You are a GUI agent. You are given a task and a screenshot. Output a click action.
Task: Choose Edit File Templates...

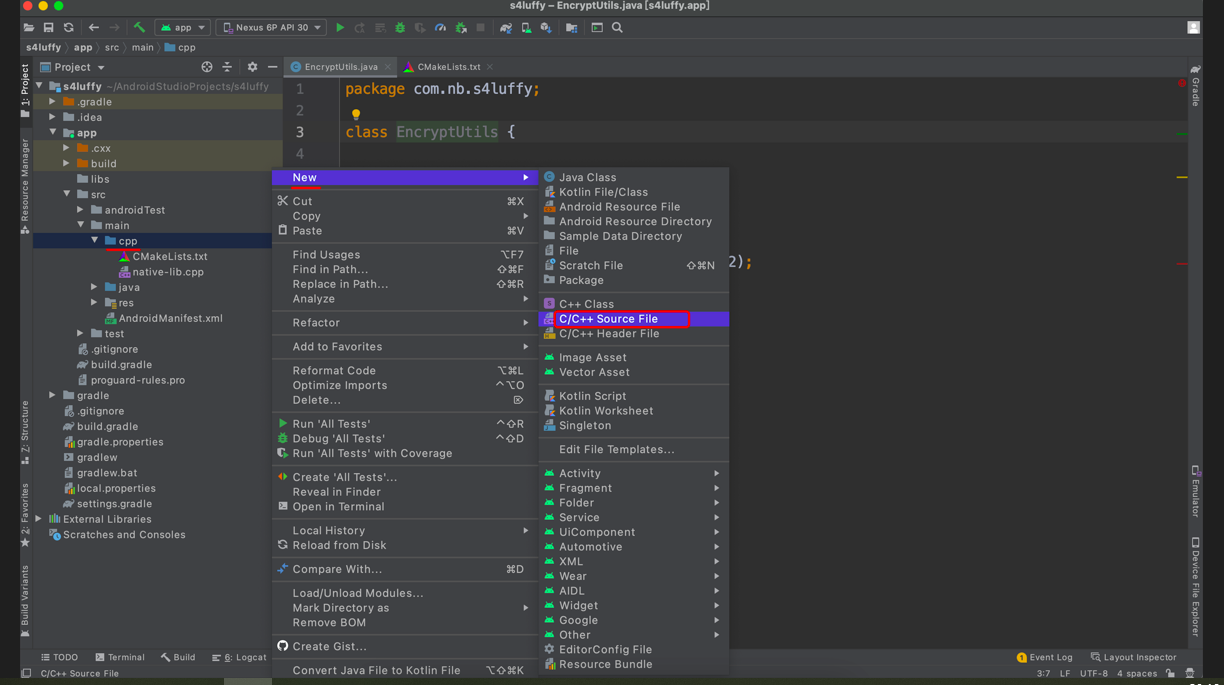(x=634, y=450)
